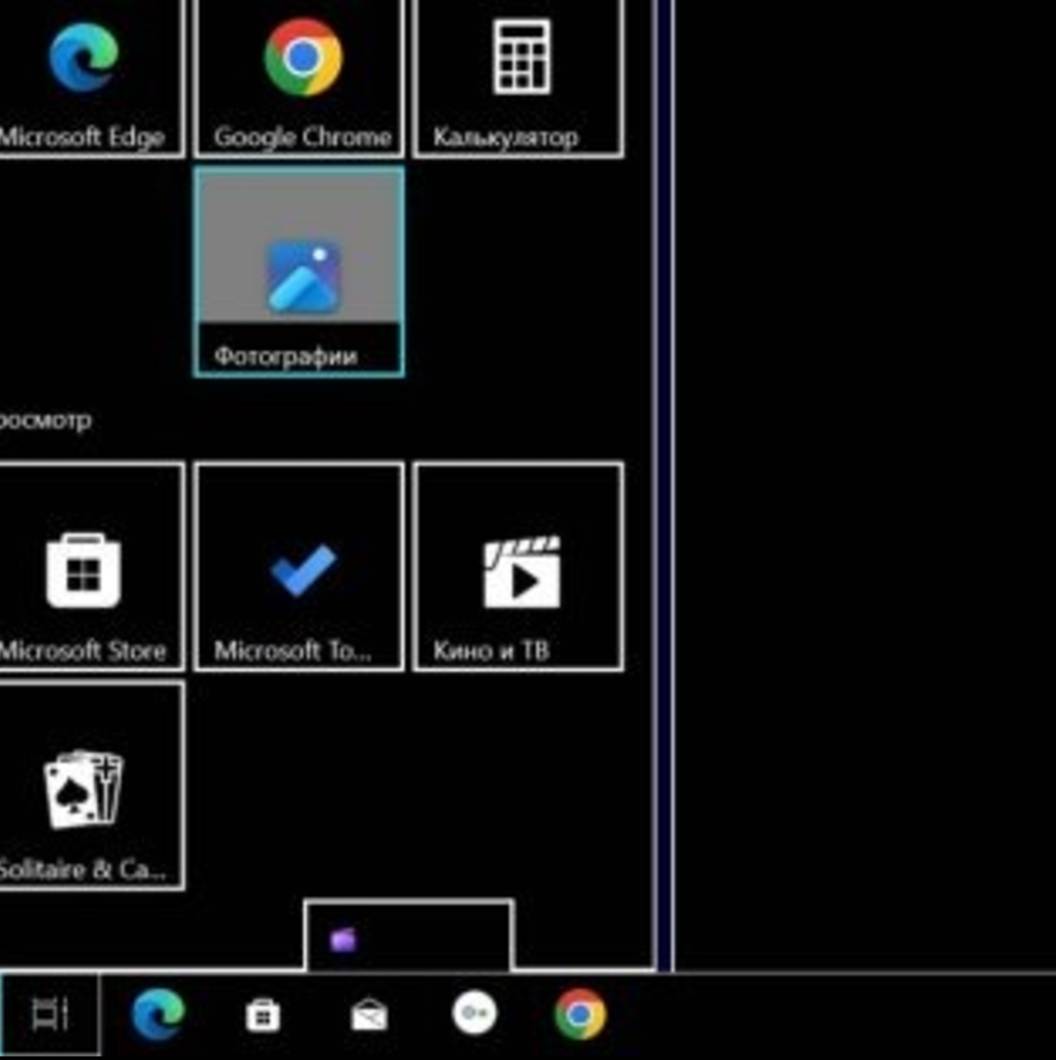Open the small tile with purple icon
Image resolution: width=1056 pixels, height=1060 pixels.
click(x=408, y=937)
